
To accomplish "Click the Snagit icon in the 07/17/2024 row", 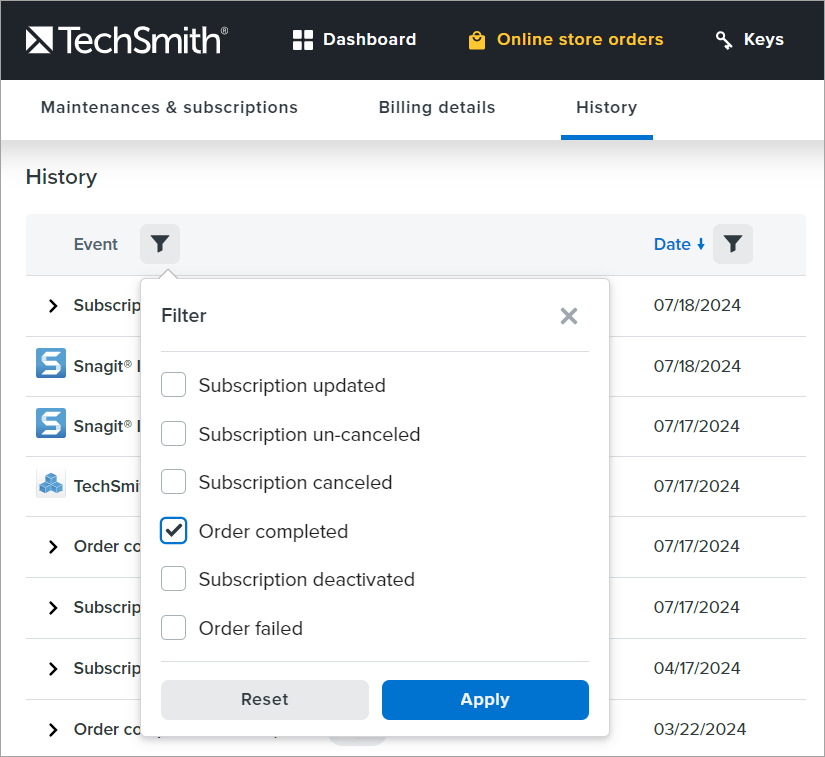I will tap(51, 425).
